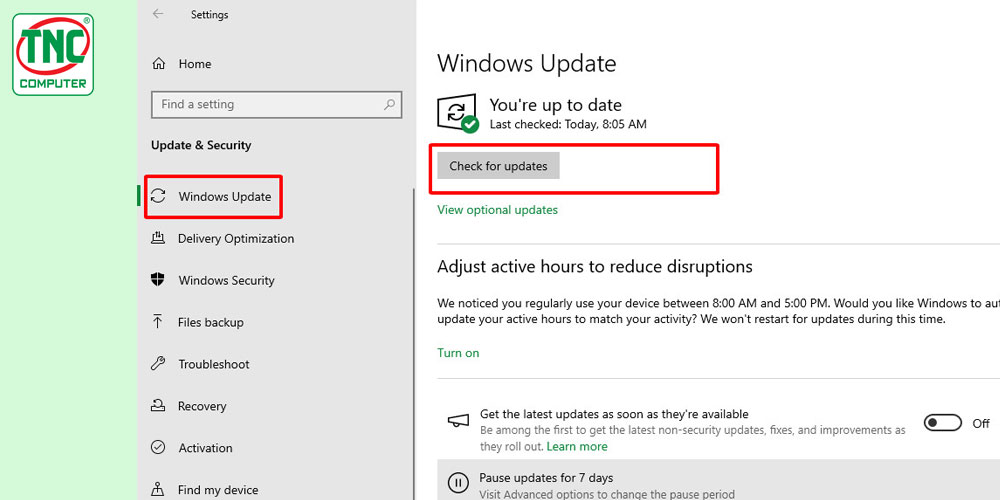This screenshot has width=1000, height=500.
Task: Click Get the latest updates heading text
Action: coord(614,414)
